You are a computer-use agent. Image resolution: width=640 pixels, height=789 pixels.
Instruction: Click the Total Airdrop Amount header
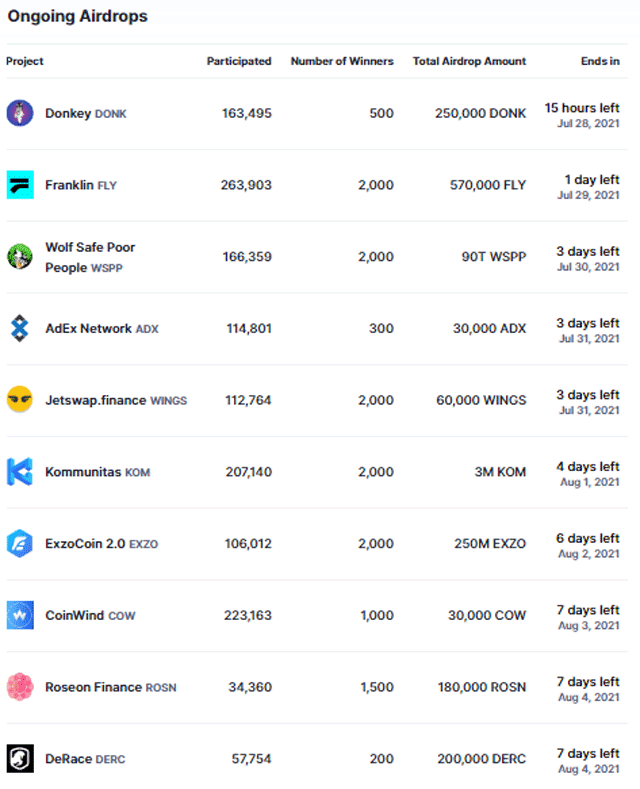coord(469,61)
